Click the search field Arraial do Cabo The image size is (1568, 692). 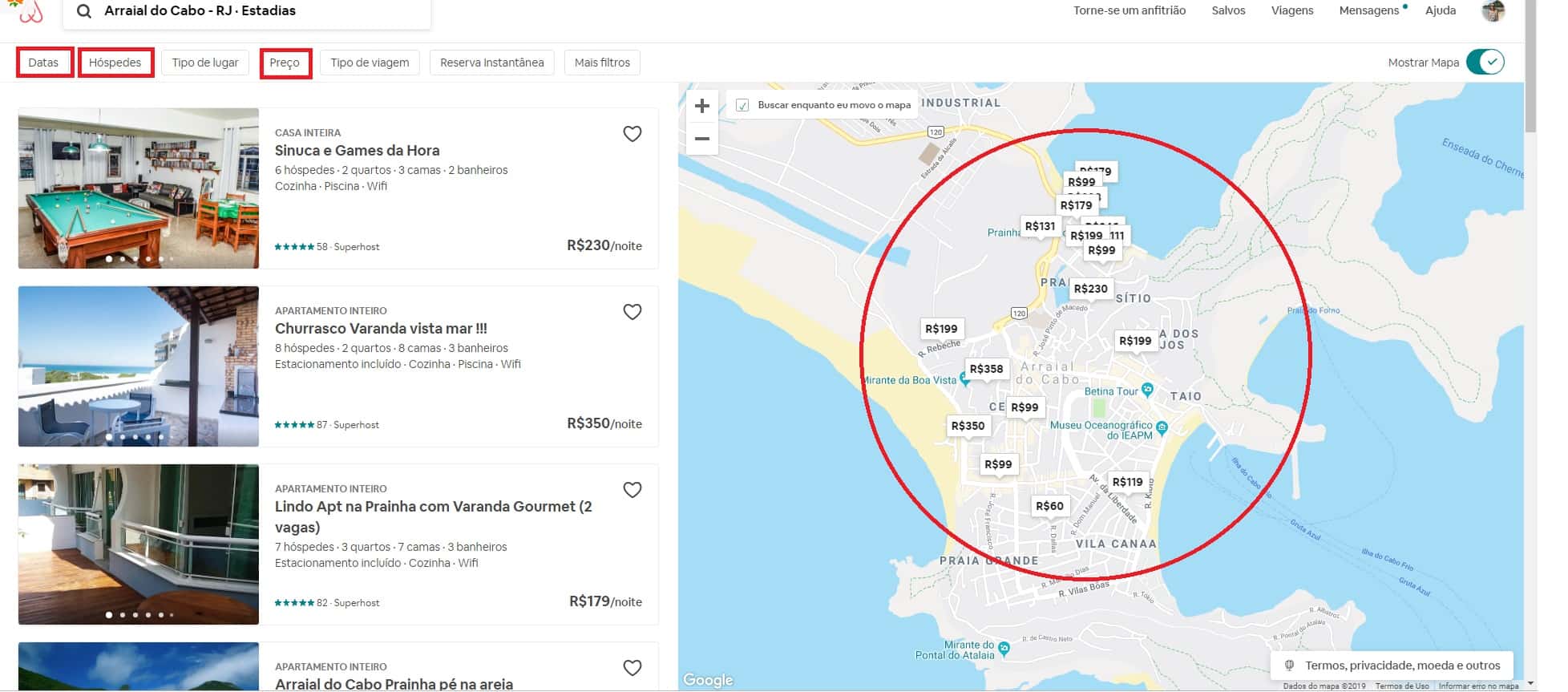point(247,11)
